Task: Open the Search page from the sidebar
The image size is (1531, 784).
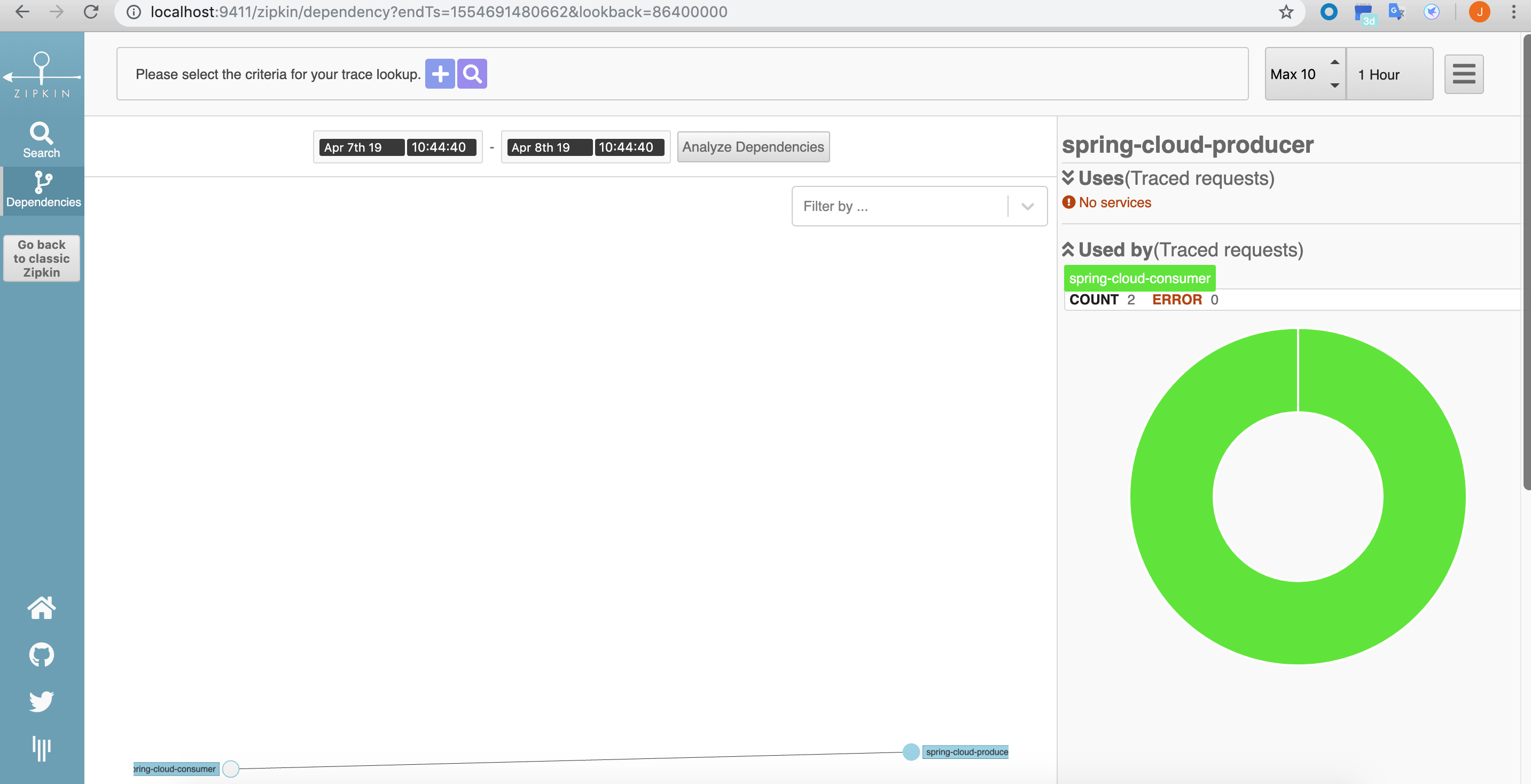Action: click(x=42, y=140)
